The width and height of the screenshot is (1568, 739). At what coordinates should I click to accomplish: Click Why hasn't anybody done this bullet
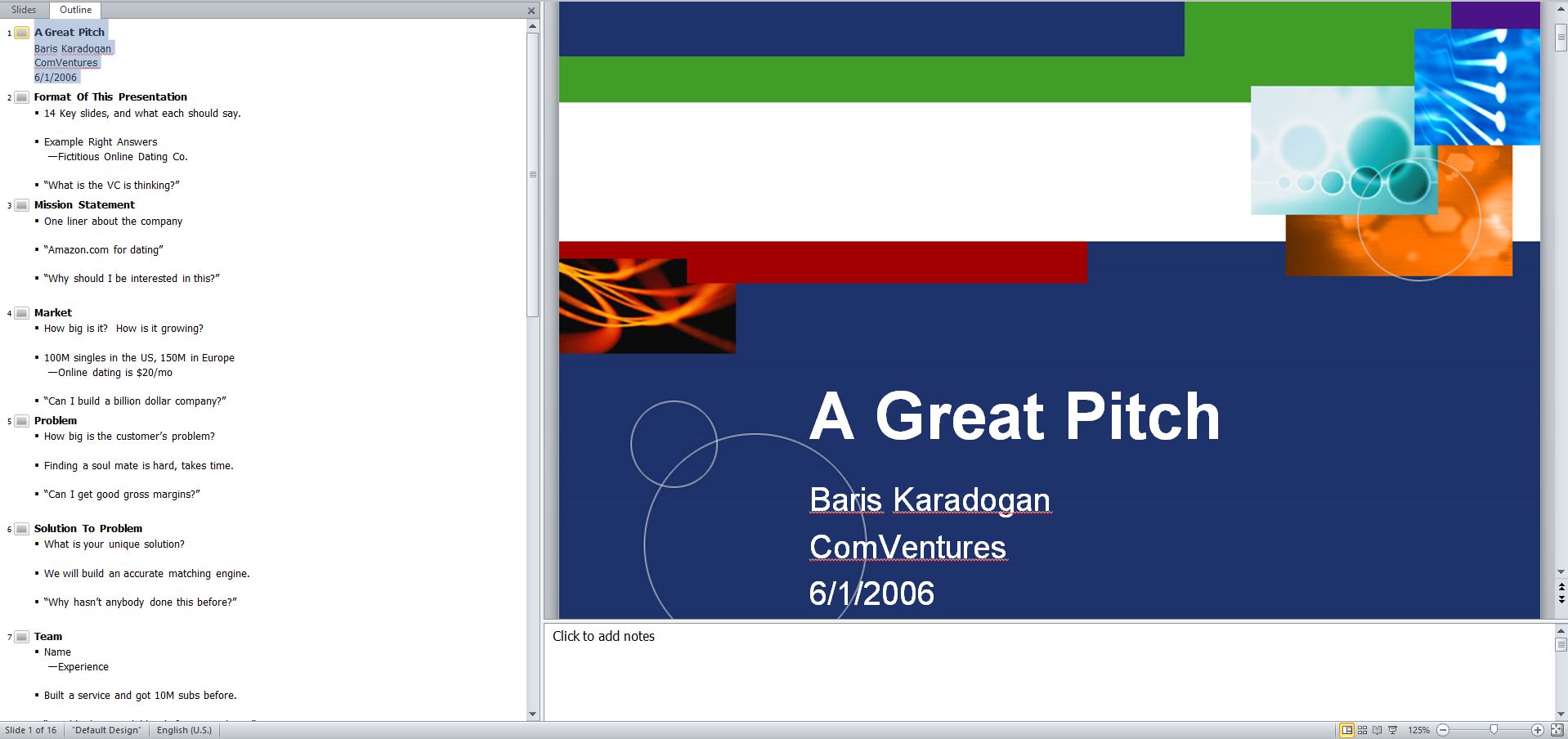point(141,602)
